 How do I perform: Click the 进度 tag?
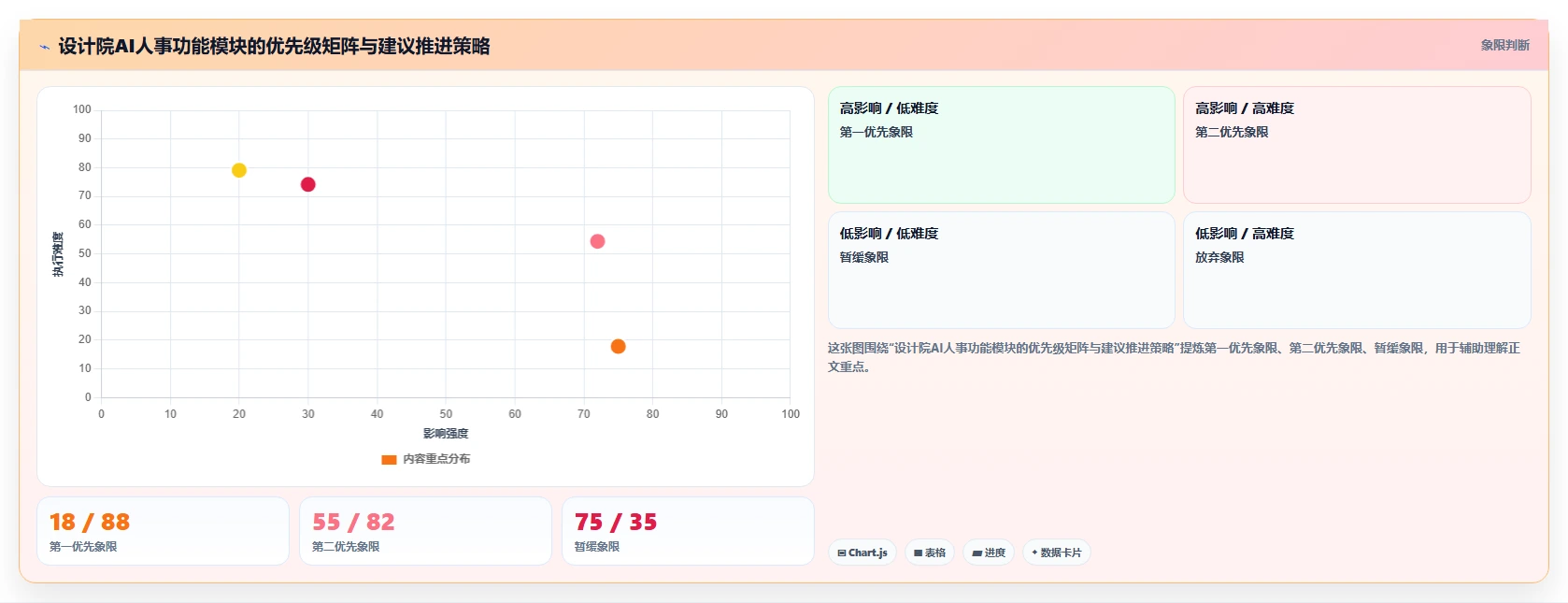pyautogui.click(x=989, y=553)
